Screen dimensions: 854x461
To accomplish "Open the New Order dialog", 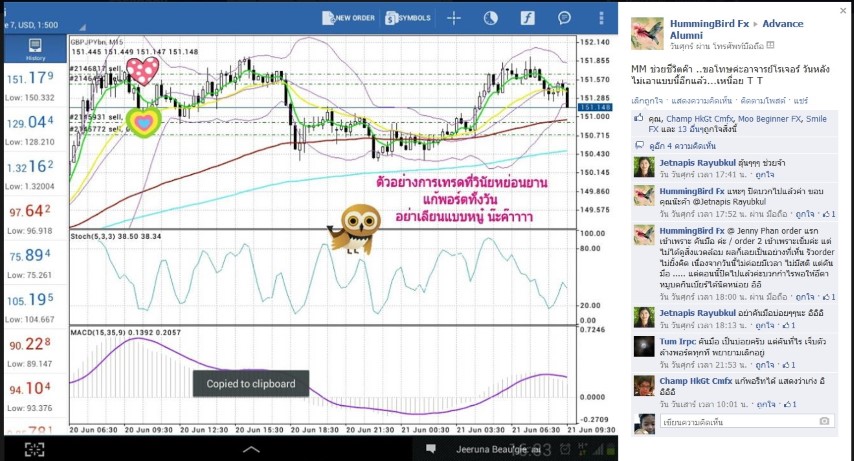I will (349, 18).
